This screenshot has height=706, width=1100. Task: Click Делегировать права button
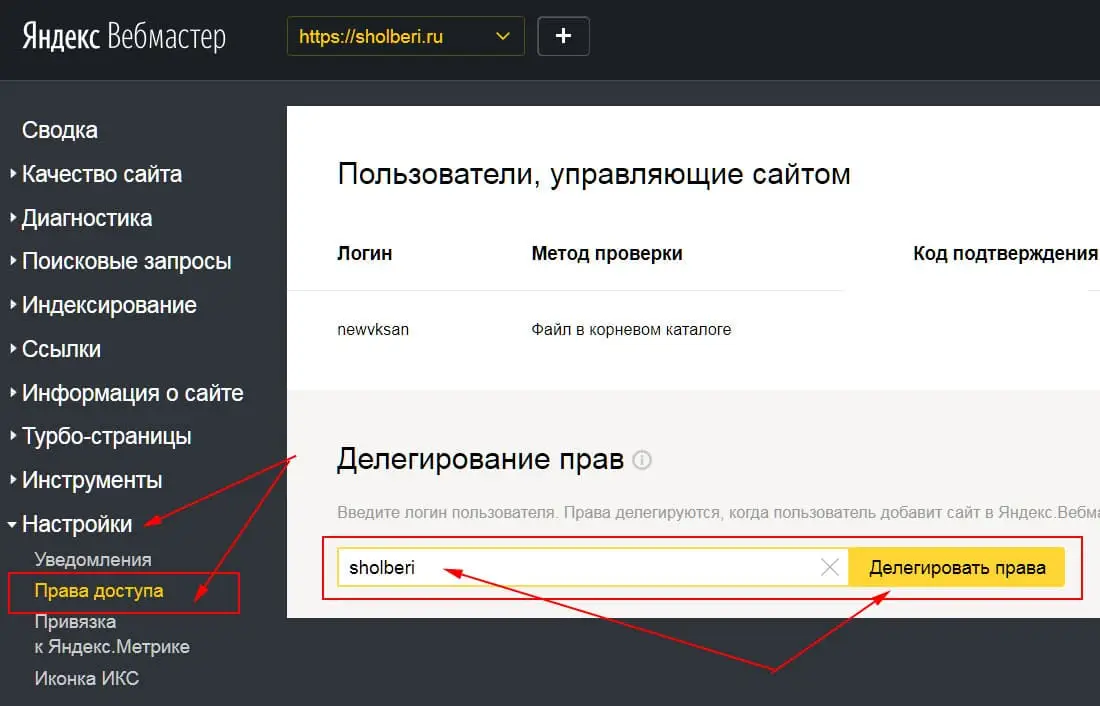pos(957,567)
